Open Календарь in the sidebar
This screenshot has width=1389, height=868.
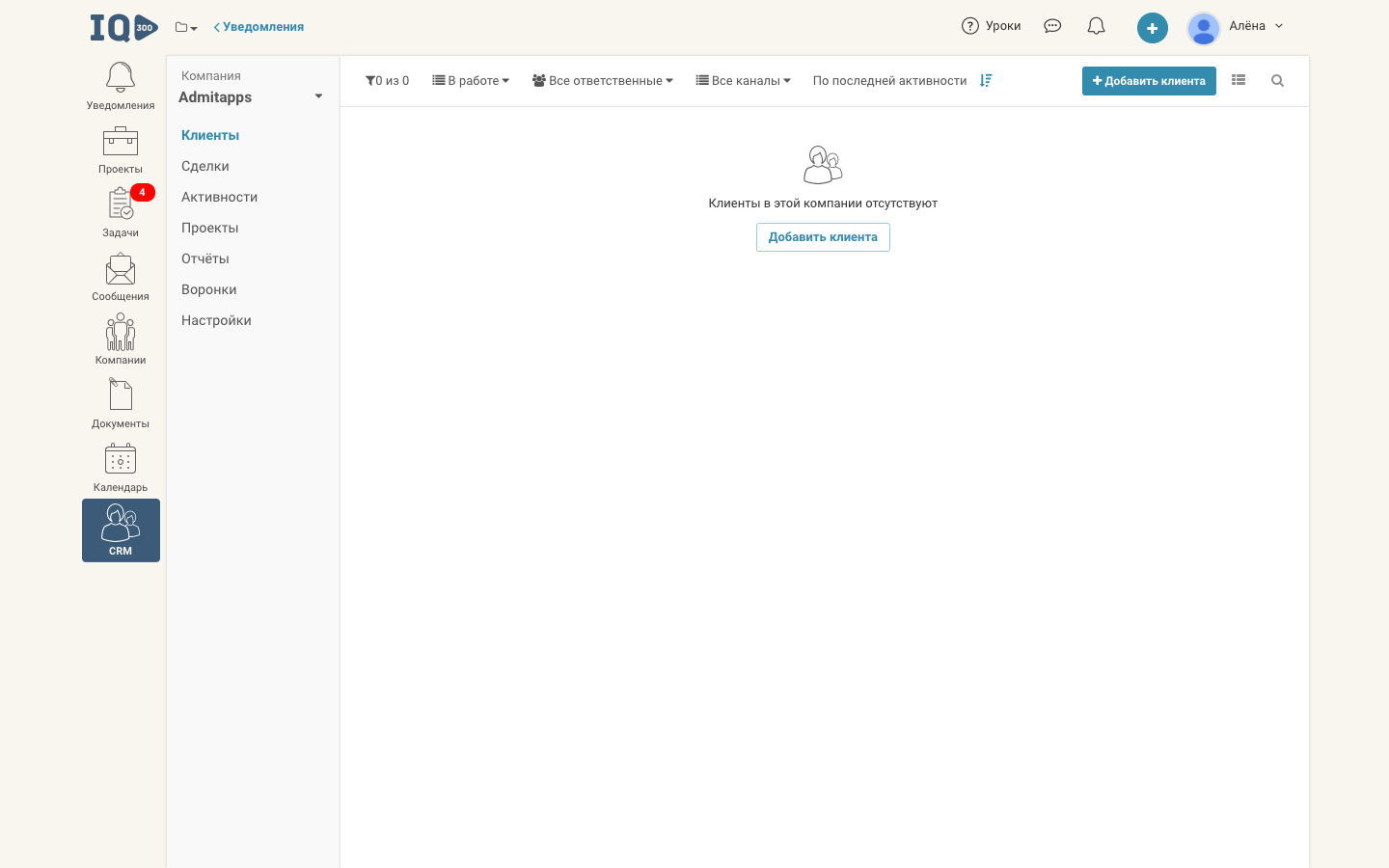coord(121,468)
